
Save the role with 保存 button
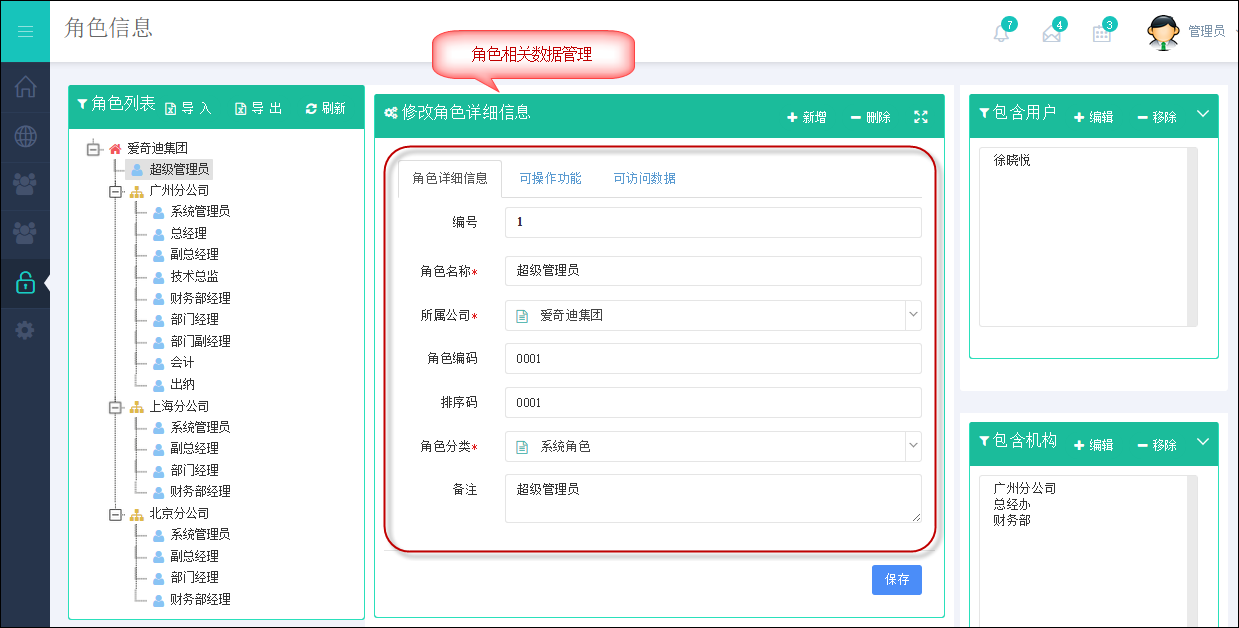point(897,580)
